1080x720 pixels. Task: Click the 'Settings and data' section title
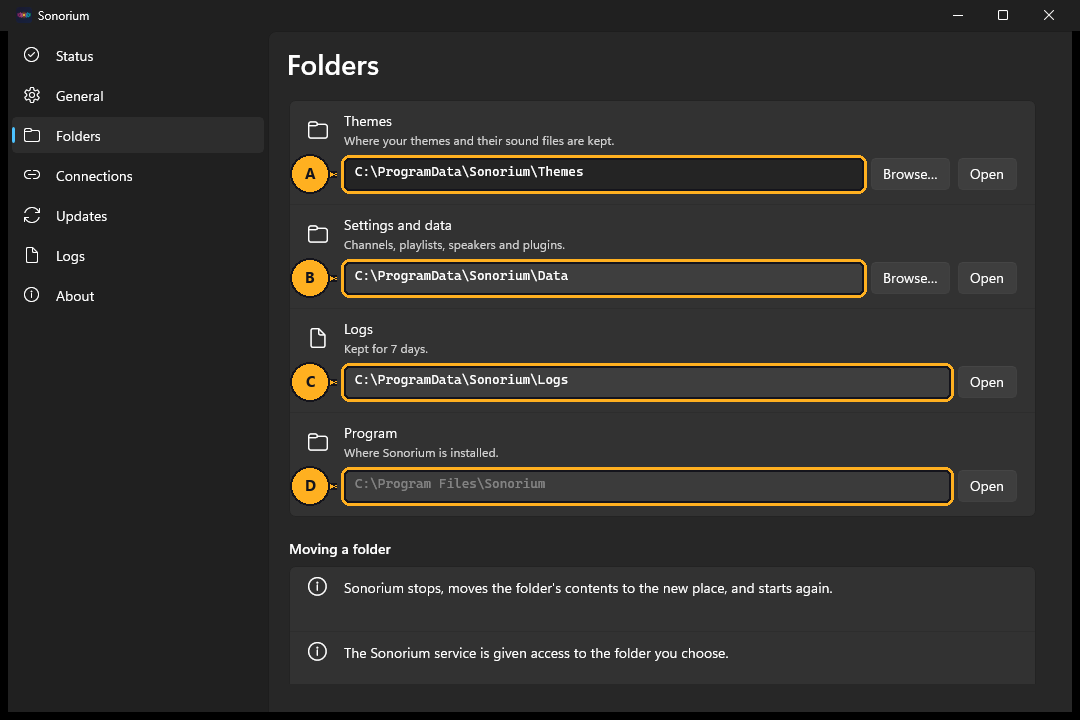click(x=397, y=225)
